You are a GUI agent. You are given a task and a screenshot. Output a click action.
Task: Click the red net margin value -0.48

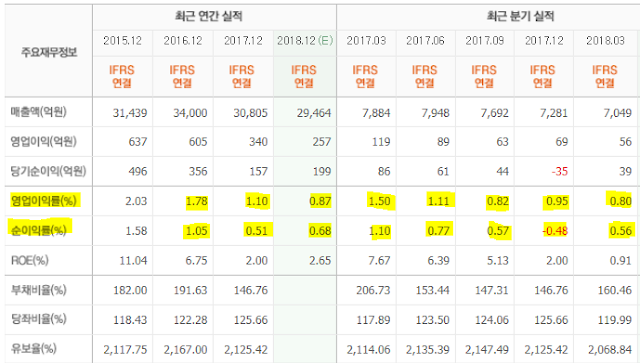tap(555, 231)
